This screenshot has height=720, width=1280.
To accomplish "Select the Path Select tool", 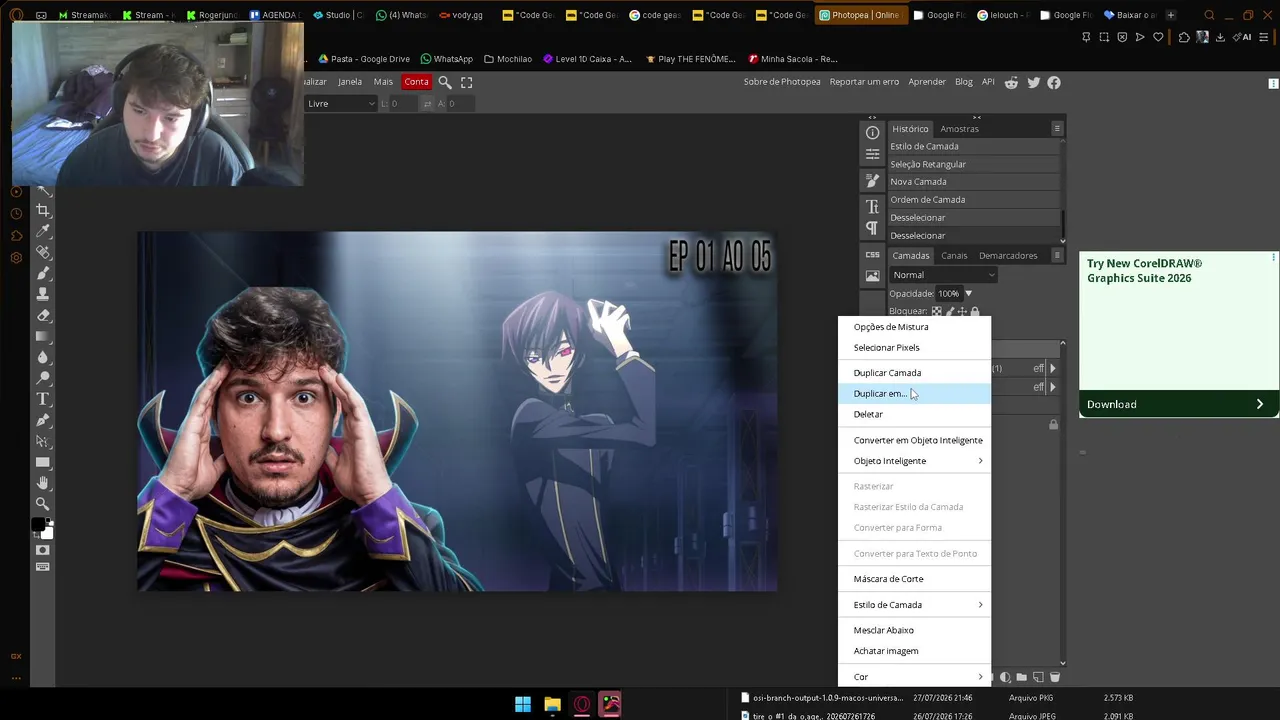I will (43, 441).
